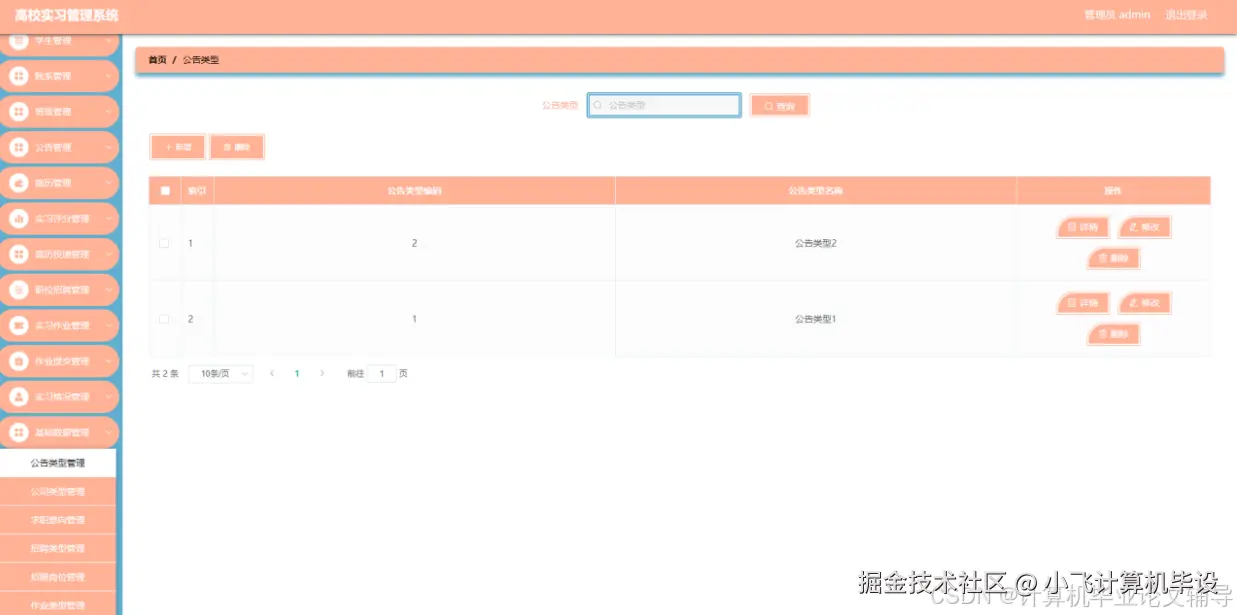Viewport: 1237px width, 615px height.
Task: Click the icon beside 实习作业管理
Action: (18, 326)
